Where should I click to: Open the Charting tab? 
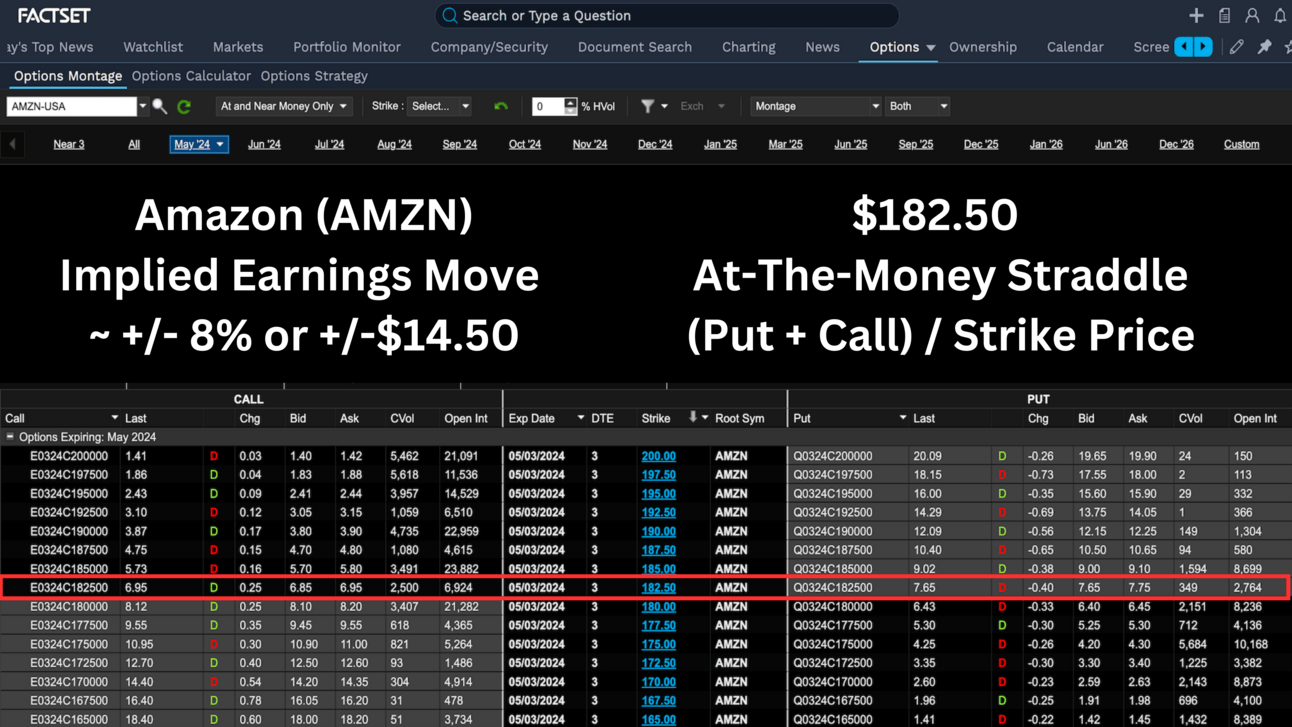coord(749,47)
